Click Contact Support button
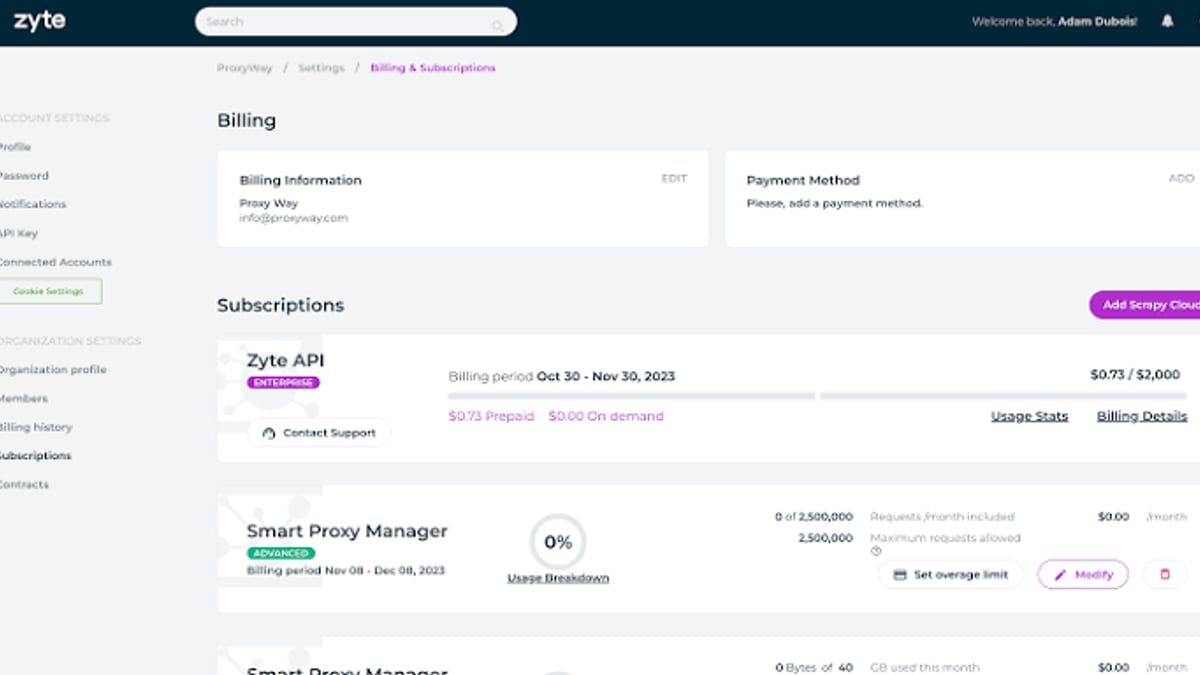 [319, 433]
